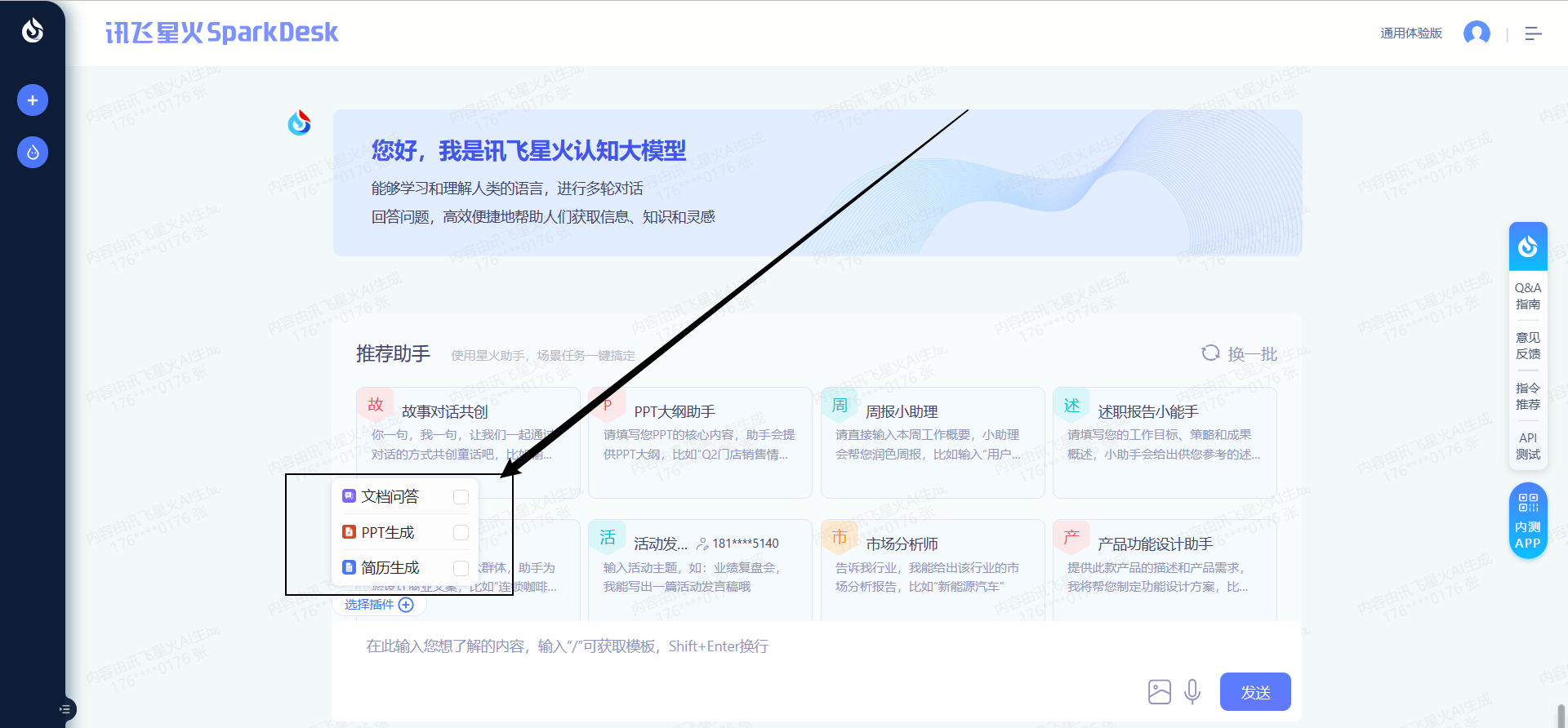Click the 活 icon of activity assistant
The width and height of the screenshot is (1568, 728).
point(607,537)
